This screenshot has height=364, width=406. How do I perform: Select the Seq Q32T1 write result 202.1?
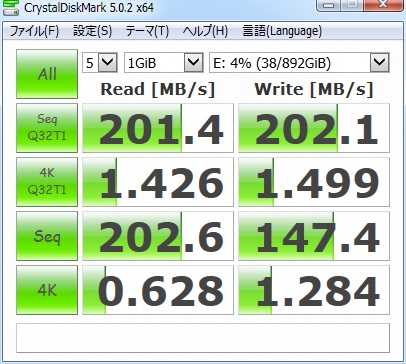314,128
